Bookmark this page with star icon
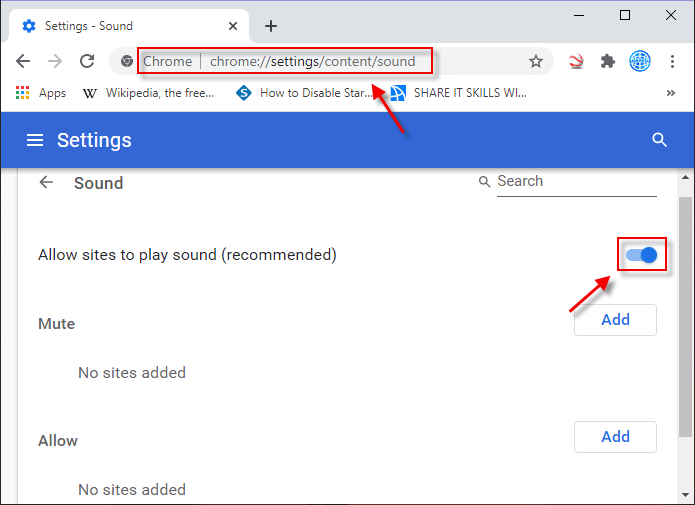Image resolution: width=695 pixels, height=505 pixels. 536,61
